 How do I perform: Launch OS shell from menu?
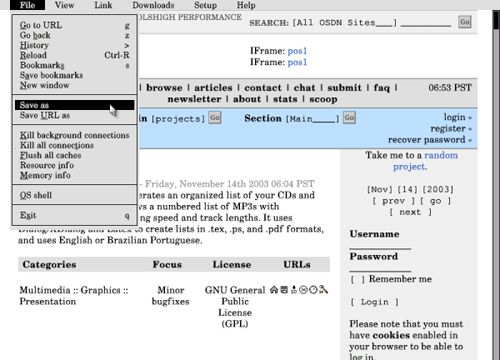coord(75,195)
